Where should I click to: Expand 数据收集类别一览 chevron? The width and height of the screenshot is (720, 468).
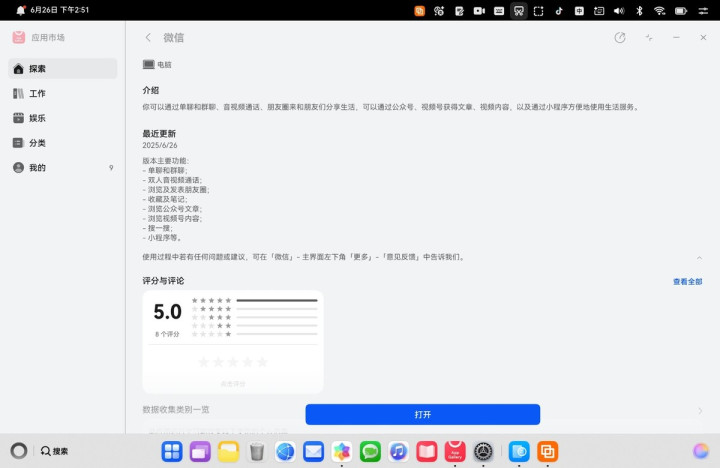coord(700,411)
